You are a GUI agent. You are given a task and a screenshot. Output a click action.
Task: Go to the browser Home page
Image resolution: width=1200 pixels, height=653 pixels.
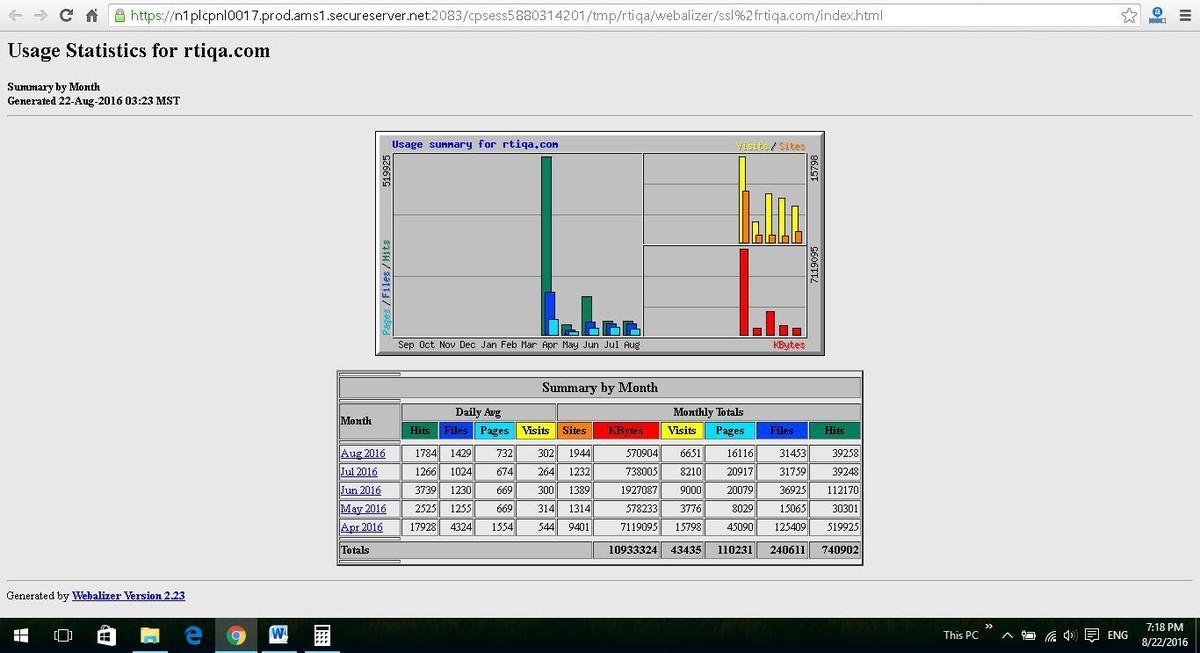91,16
